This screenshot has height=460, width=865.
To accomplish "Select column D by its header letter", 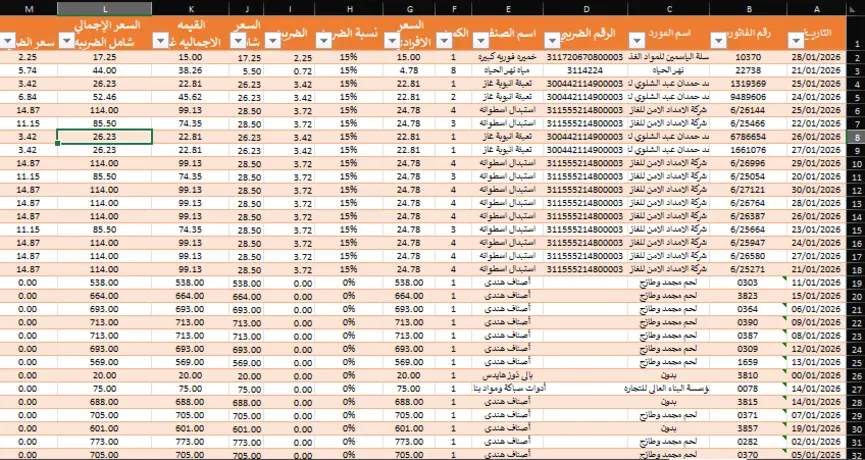I will 585,8.
